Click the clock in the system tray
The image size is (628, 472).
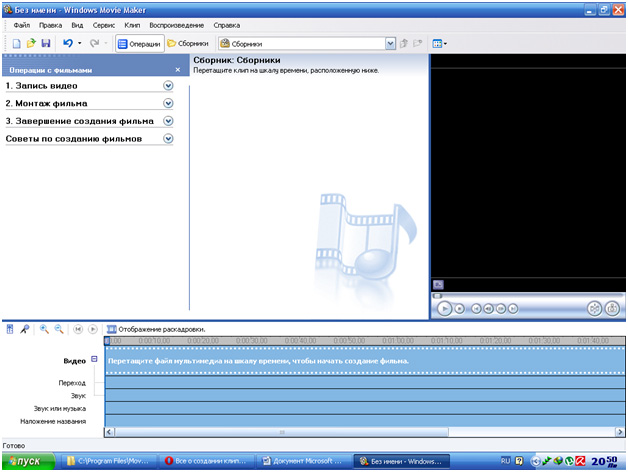(x=604, y=462)
